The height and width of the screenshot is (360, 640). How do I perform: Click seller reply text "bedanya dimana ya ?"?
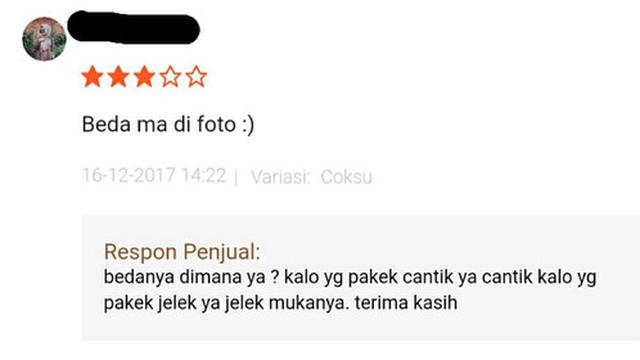point(191,278)
